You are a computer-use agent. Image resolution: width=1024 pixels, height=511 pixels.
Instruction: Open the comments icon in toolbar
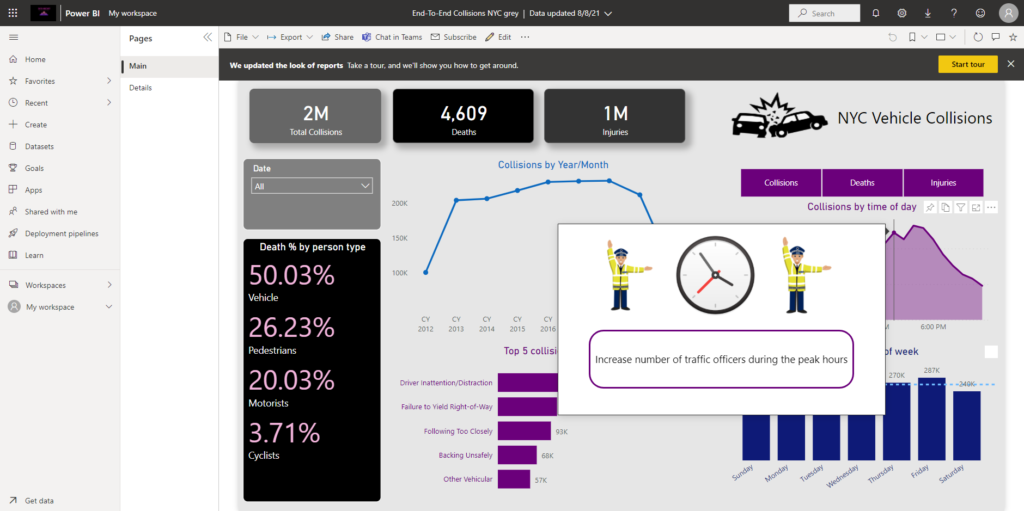coord(995,37)
